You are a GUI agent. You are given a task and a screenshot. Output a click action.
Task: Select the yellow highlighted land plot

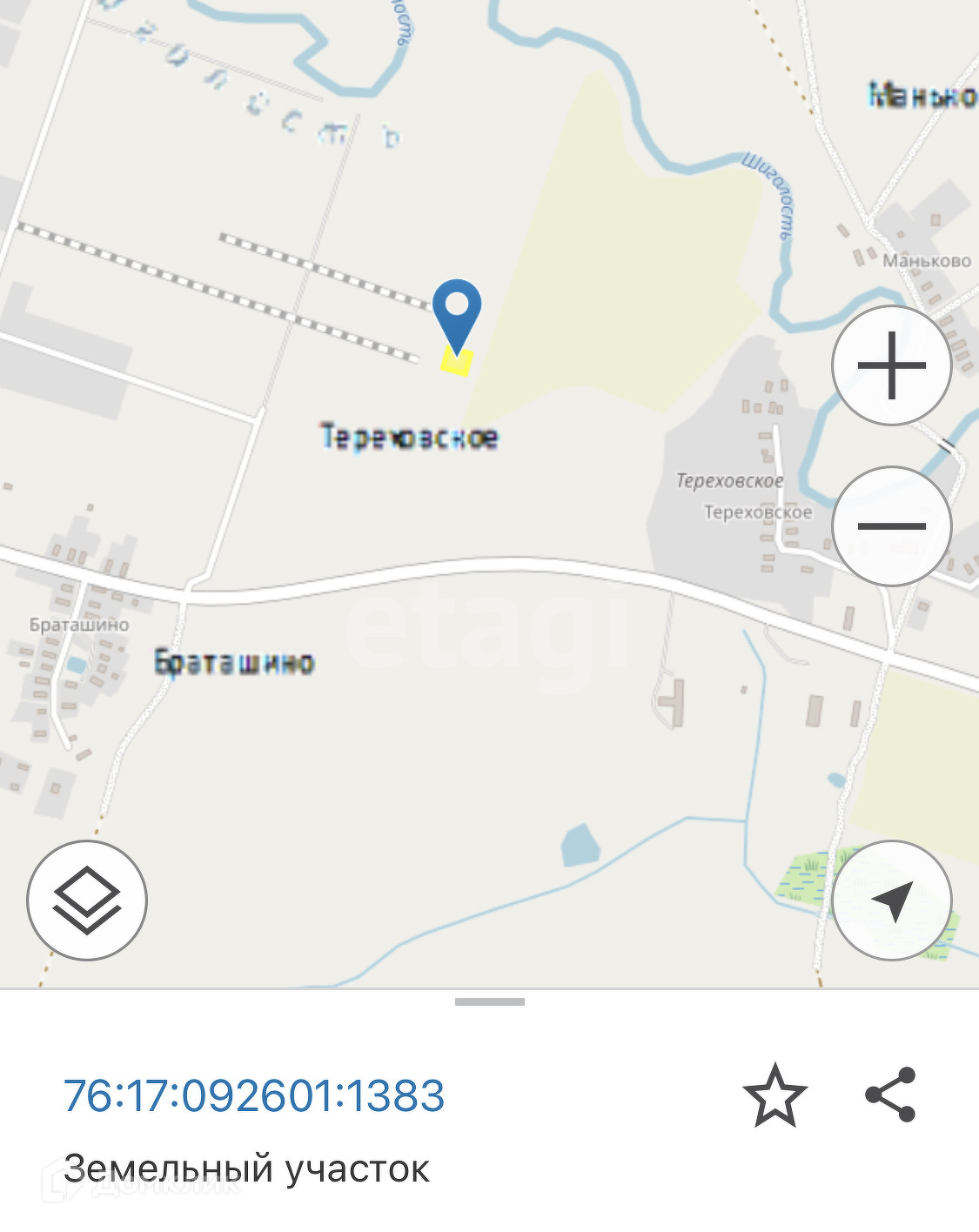tap(456, 361)
